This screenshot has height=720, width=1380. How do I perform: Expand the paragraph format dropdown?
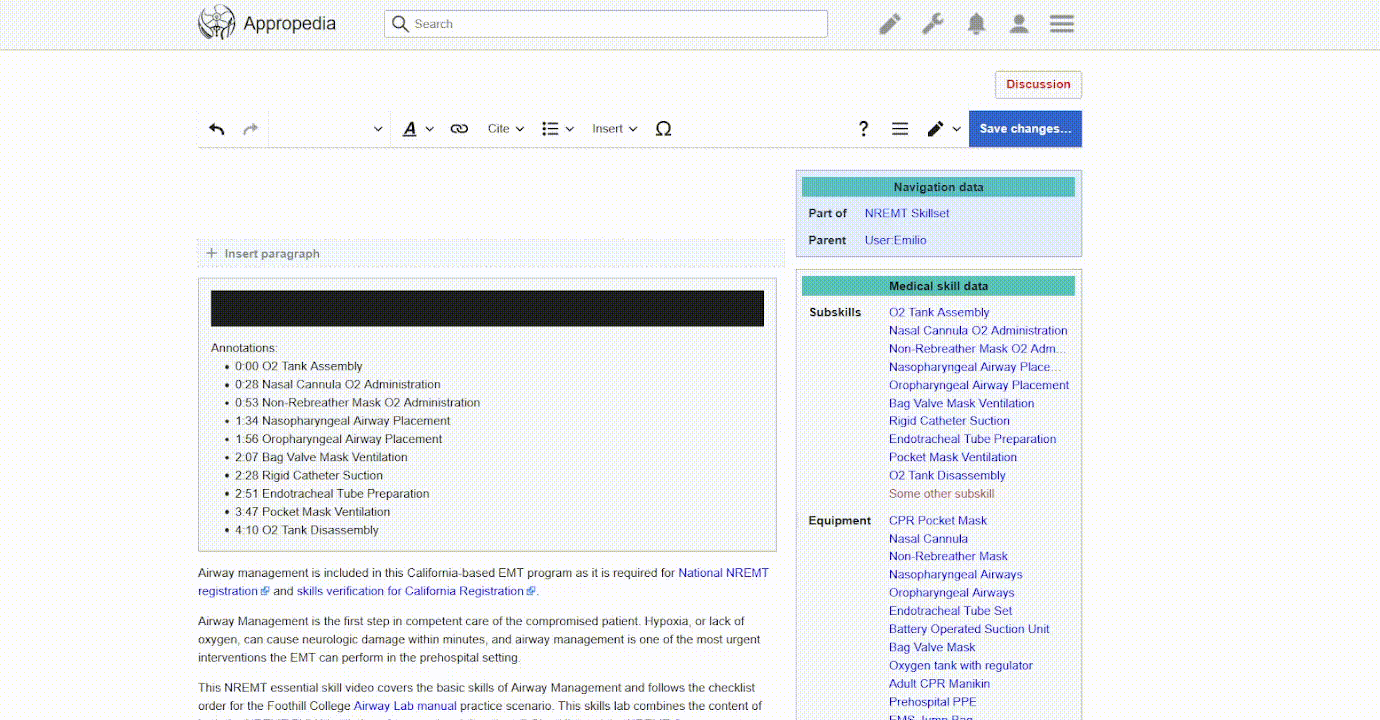click(x=328, y=129)
